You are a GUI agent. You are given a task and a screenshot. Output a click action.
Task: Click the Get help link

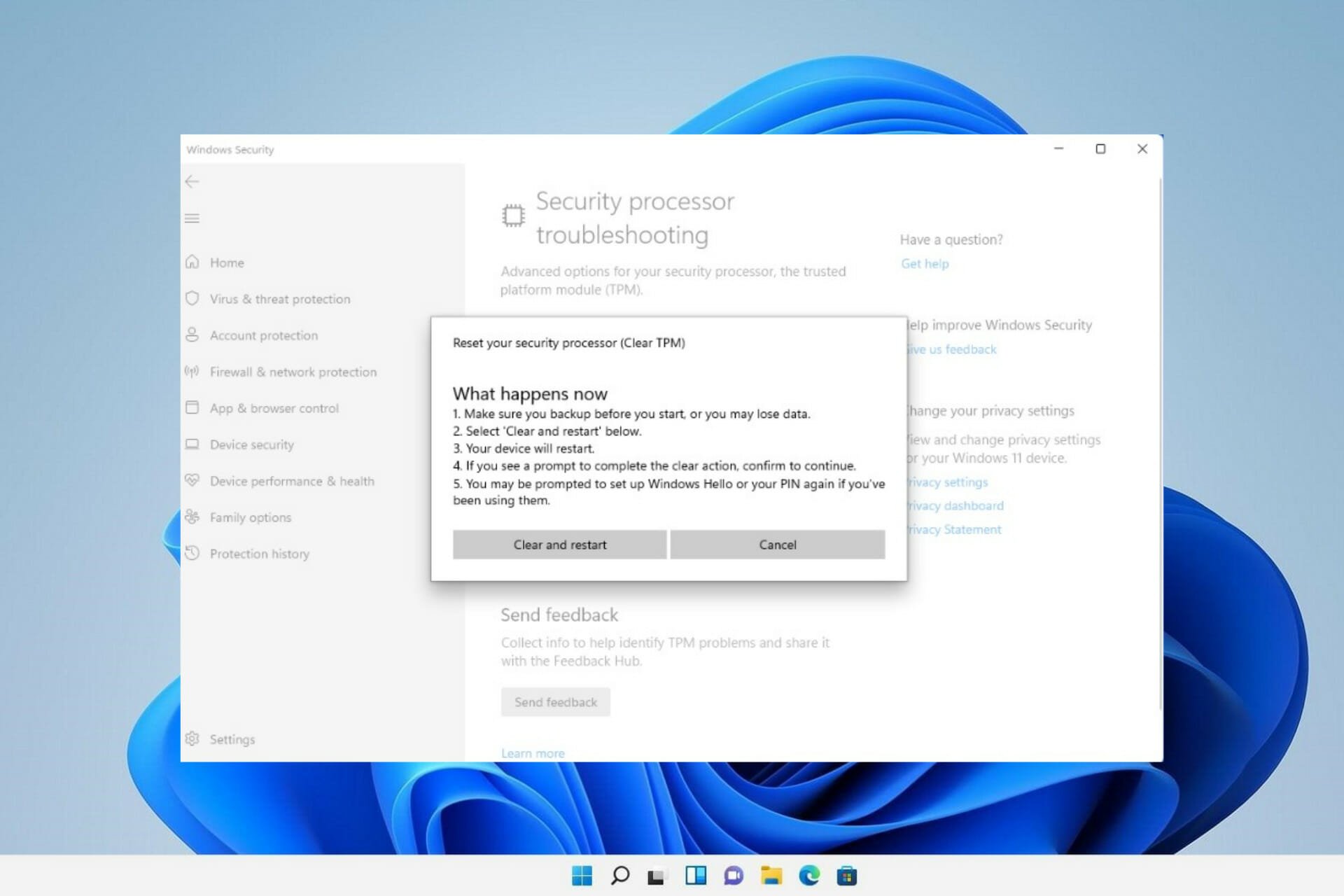tap(925, 264)
